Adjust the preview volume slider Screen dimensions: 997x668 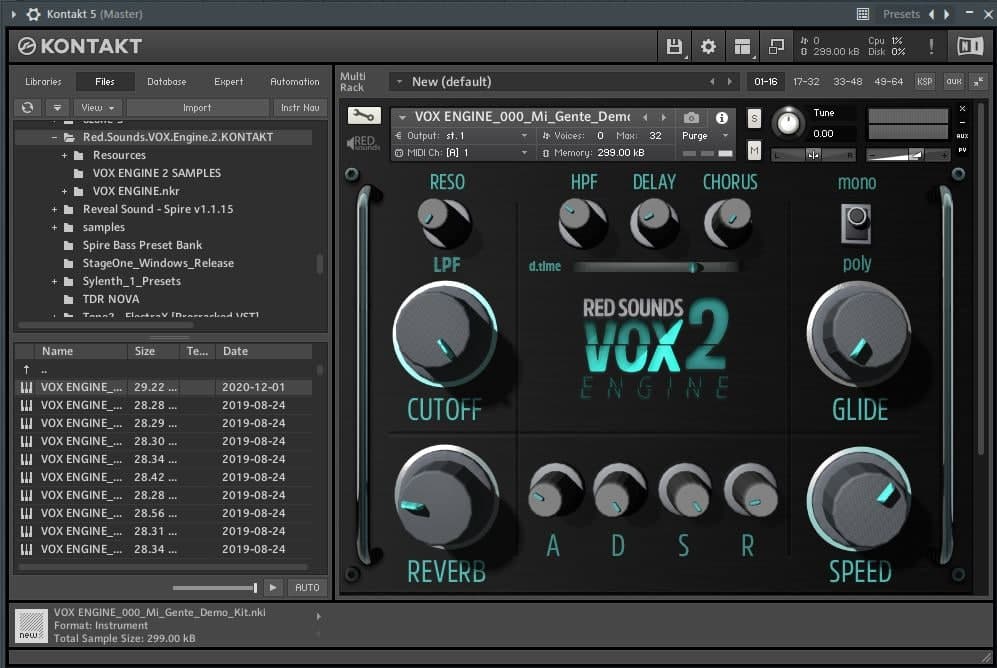215,588
